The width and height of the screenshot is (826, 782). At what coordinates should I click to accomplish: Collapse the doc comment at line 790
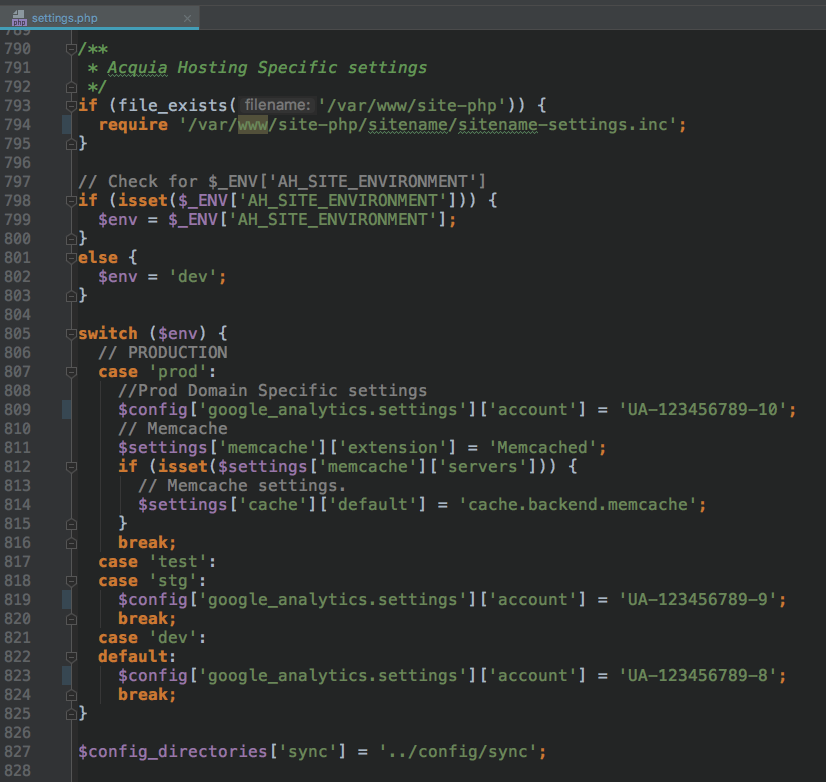(71, 49)
